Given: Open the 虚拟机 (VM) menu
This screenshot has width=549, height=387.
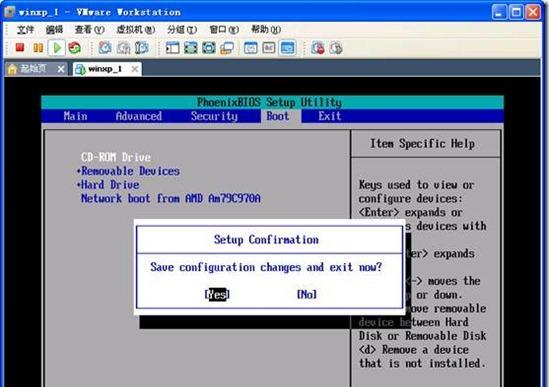Looking at the screenshot, I should [135, 29].
